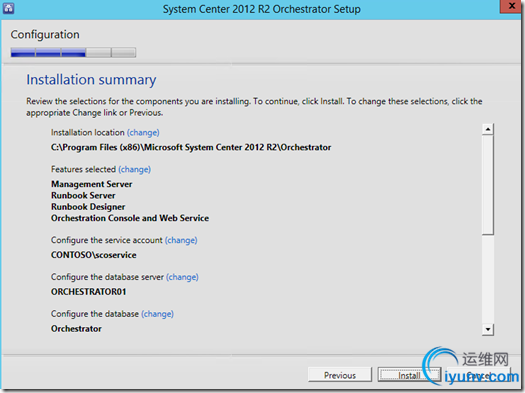Click change link for service account
Viewport: 525px width, 393px height.
click(x=181, y=240)
